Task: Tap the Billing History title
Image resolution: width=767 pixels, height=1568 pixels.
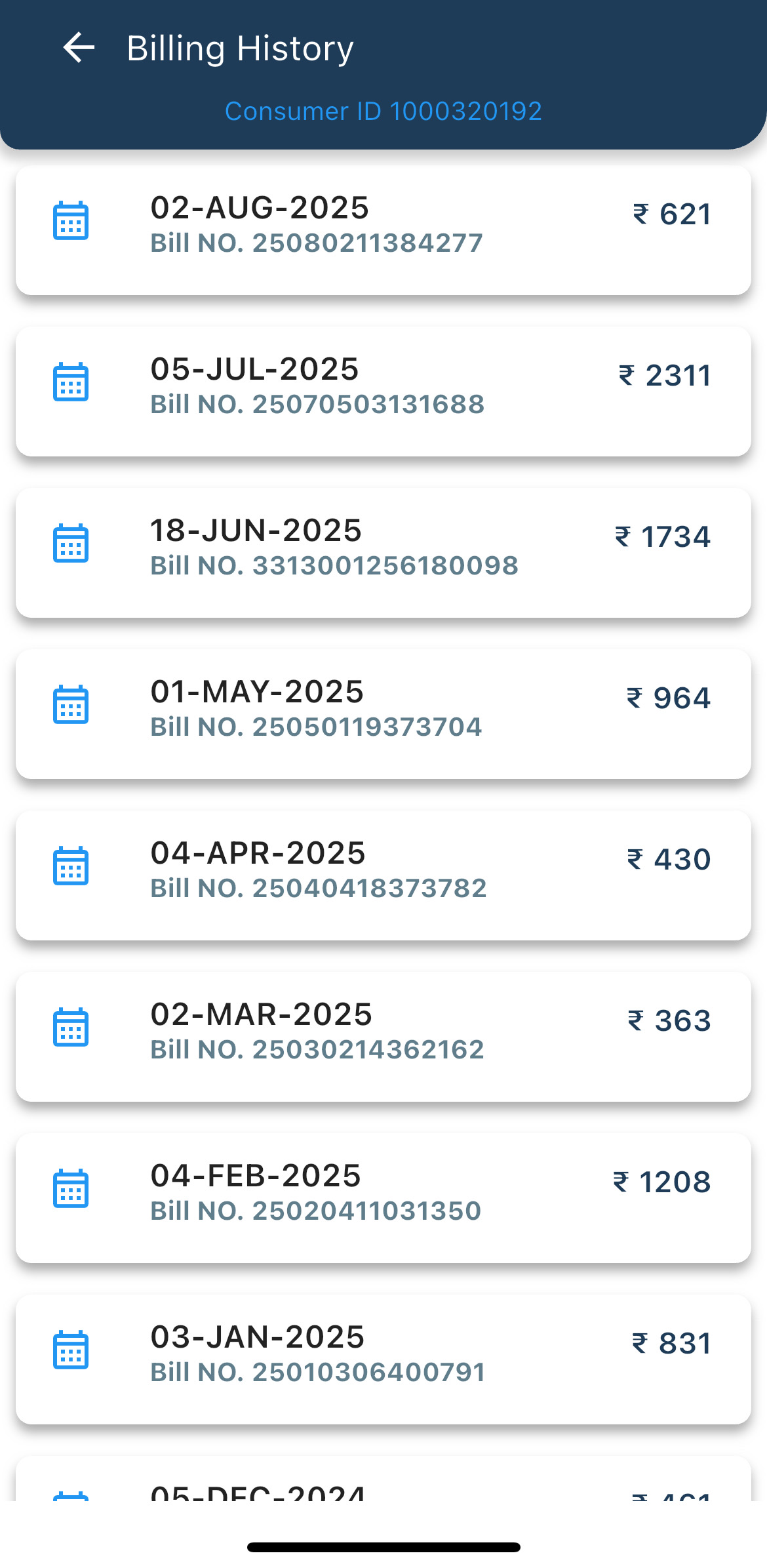Action: [240, 49]
